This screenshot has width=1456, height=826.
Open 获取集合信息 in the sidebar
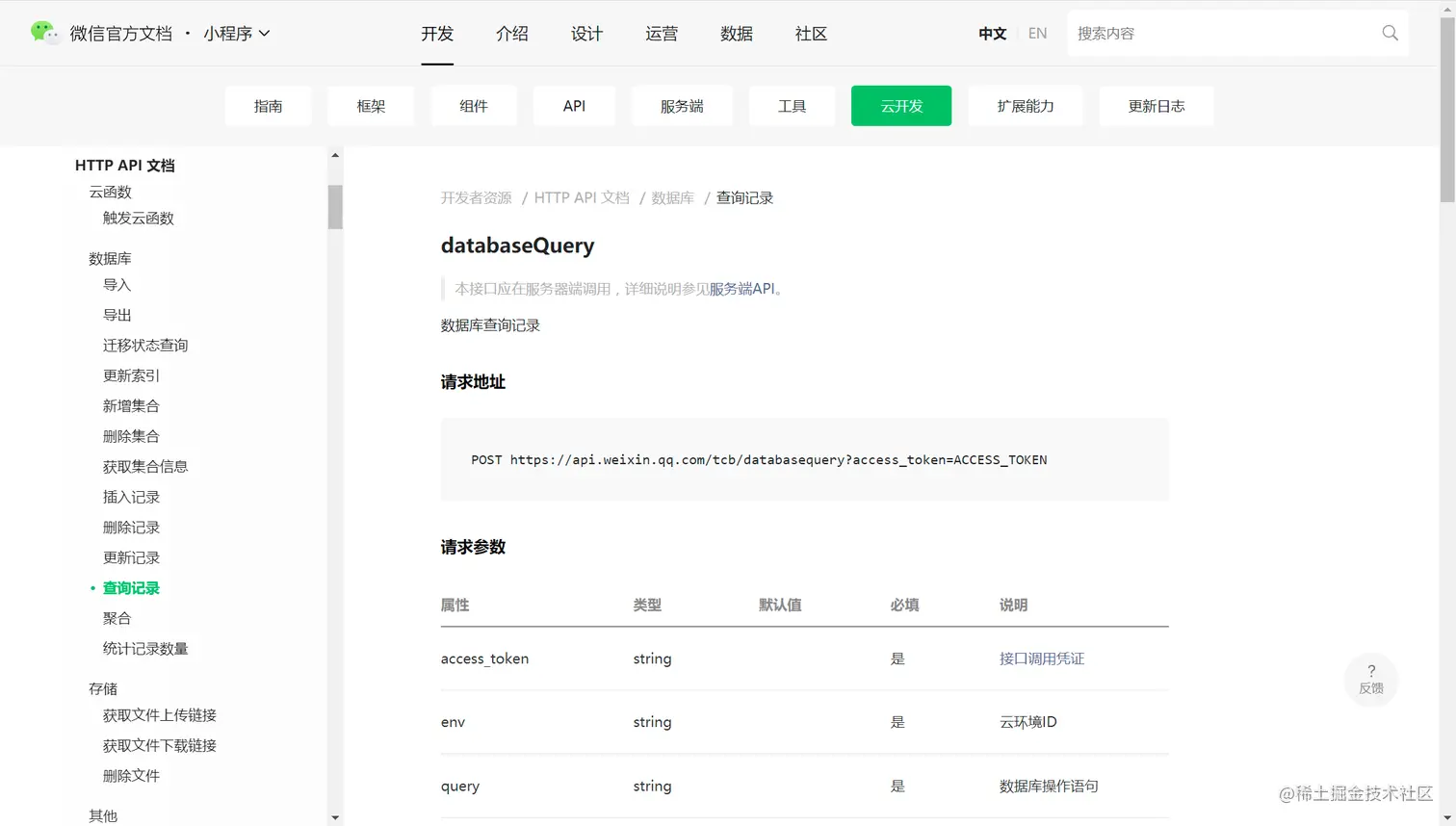point(145,467)
